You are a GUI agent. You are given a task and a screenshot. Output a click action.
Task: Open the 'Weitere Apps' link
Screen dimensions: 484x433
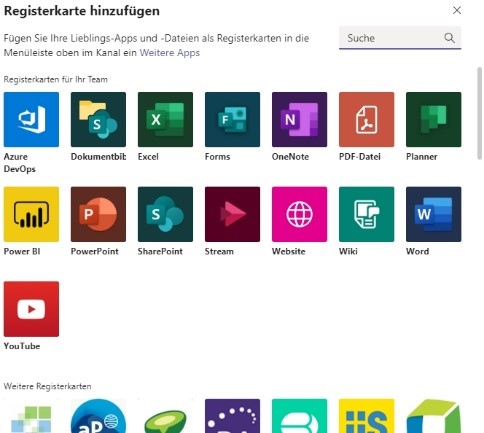click(x=169, y=53)
